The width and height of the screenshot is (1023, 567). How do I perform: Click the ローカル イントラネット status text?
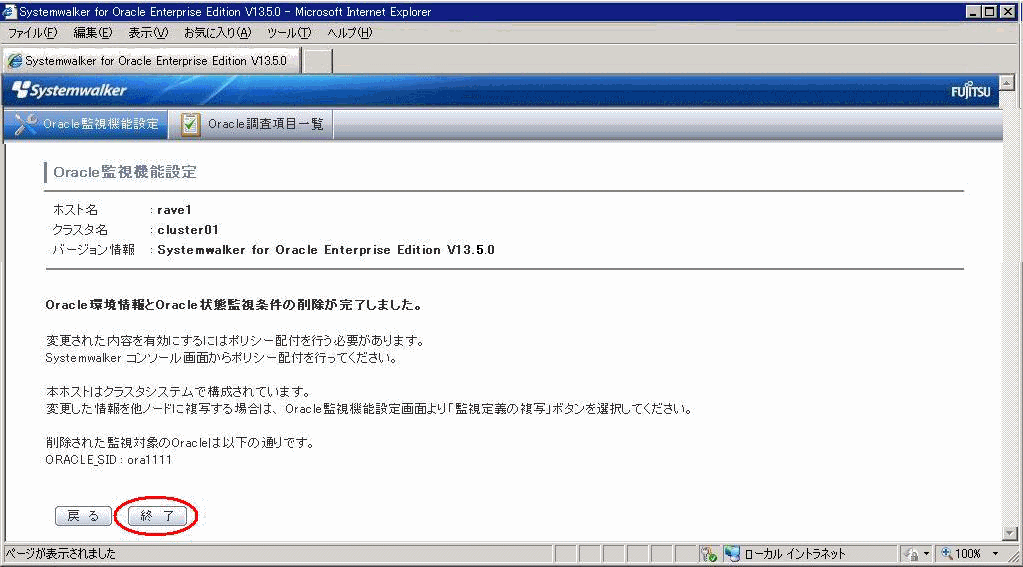tap(795, 554)
